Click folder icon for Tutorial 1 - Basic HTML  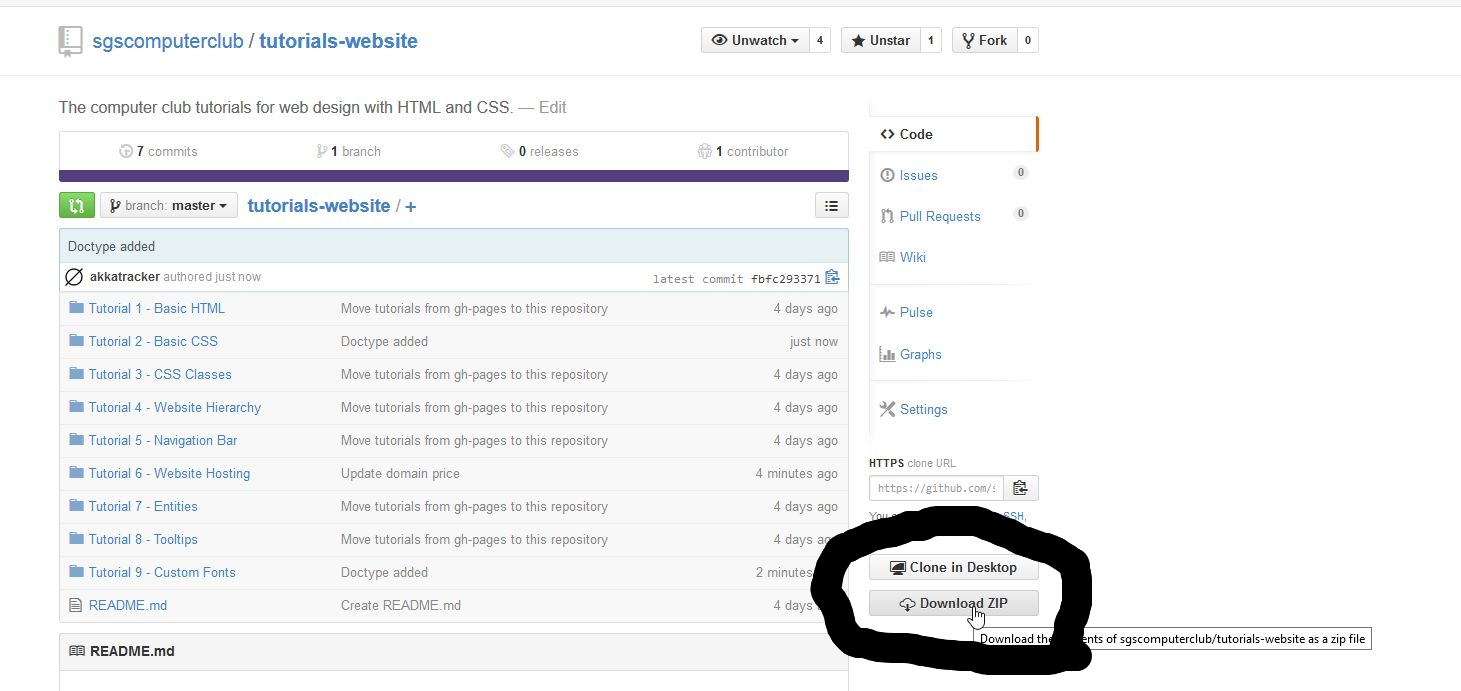(x=76, y=308)
